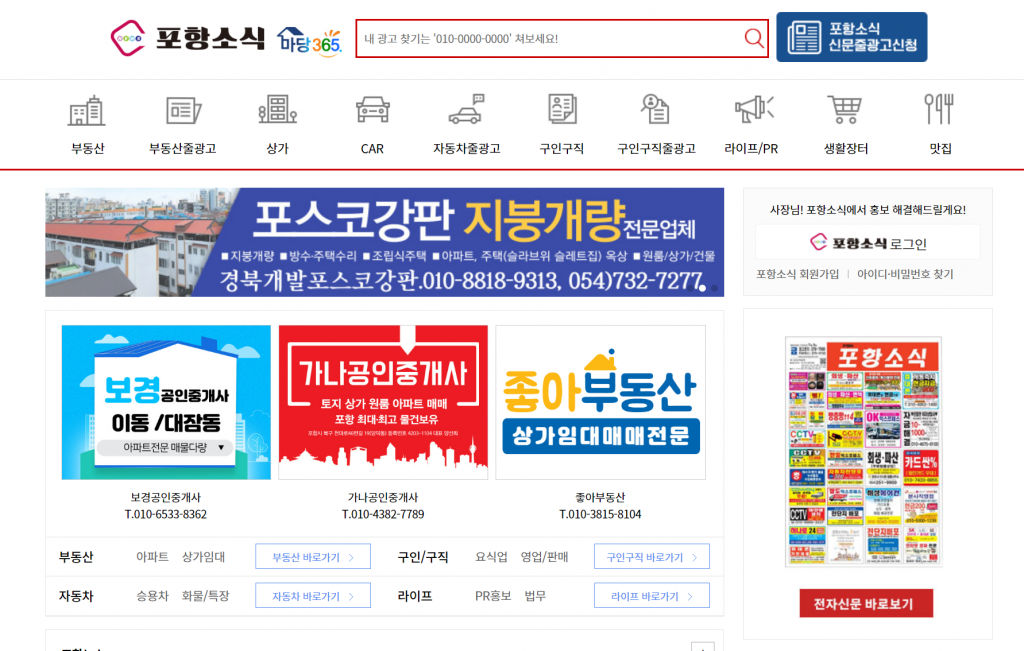The height and width of the screenshot is (651, 1024).
Task: Open the 생활장터 shopping cart icon
Action: coord(845,109)
